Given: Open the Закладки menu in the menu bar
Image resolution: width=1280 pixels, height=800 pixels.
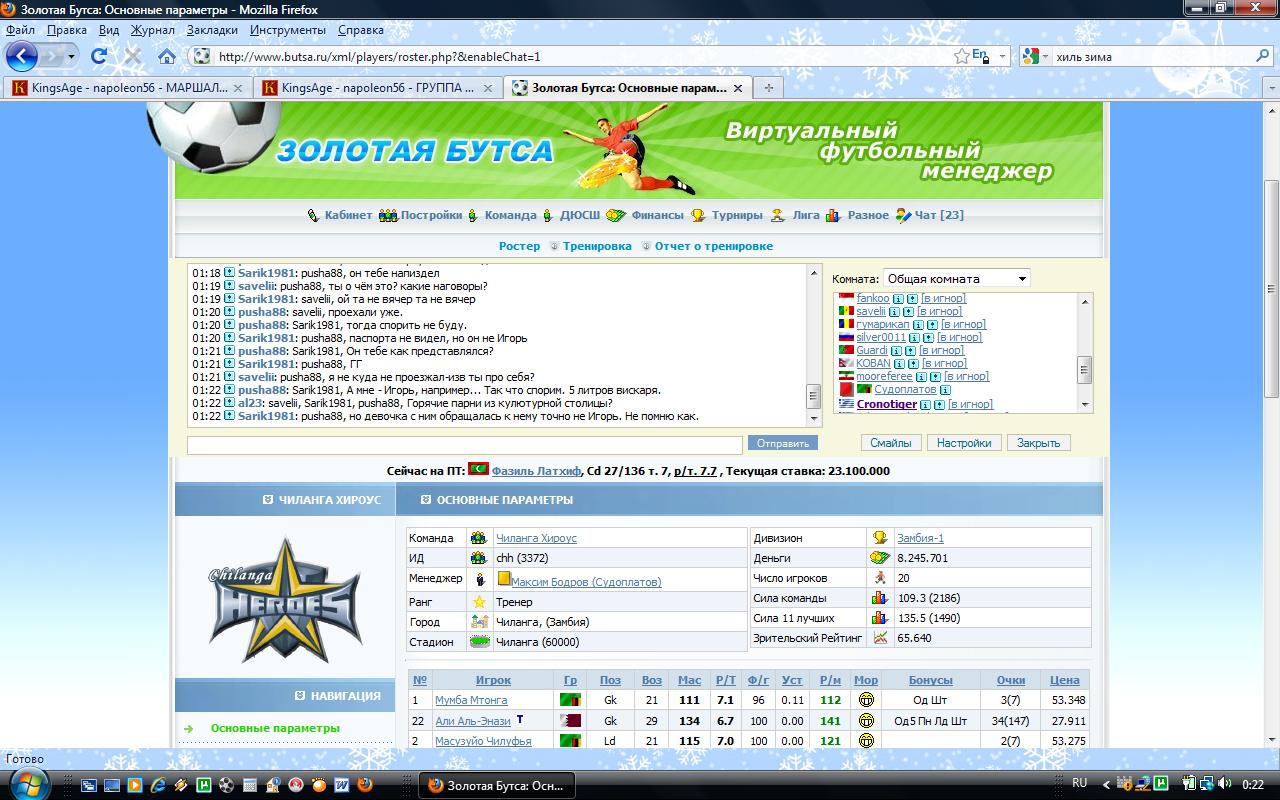Looking at the screenshot, I should (212, 30).
